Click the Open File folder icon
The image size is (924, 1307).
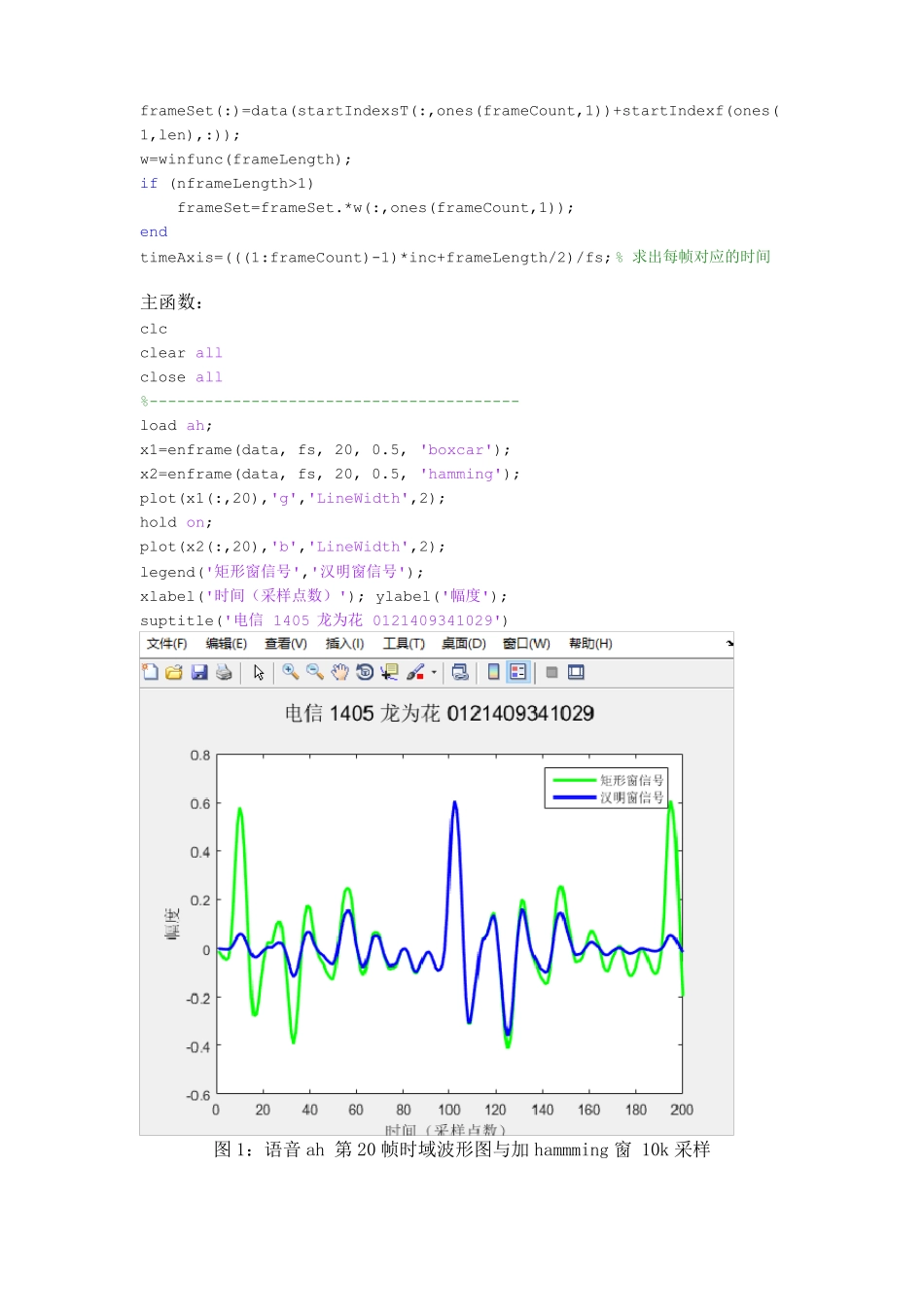pos(174,672)
